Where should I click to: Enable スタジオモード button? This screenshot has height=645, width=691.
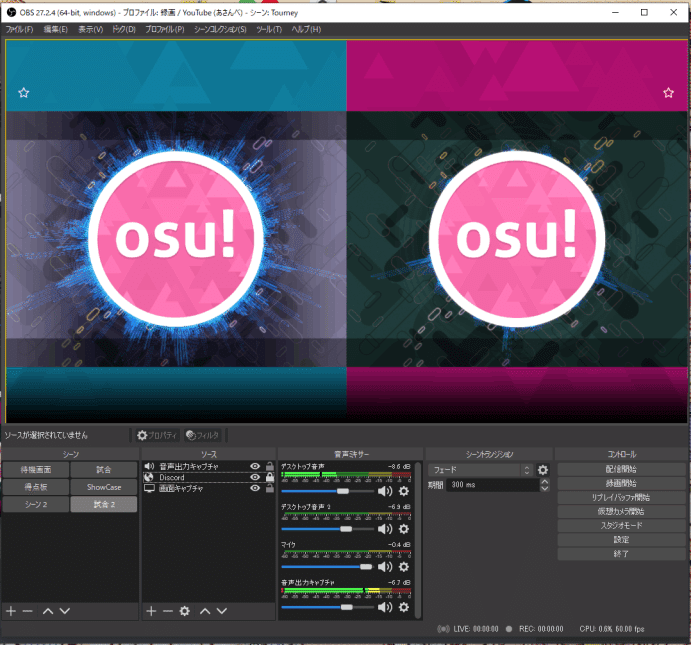(621, 526)
